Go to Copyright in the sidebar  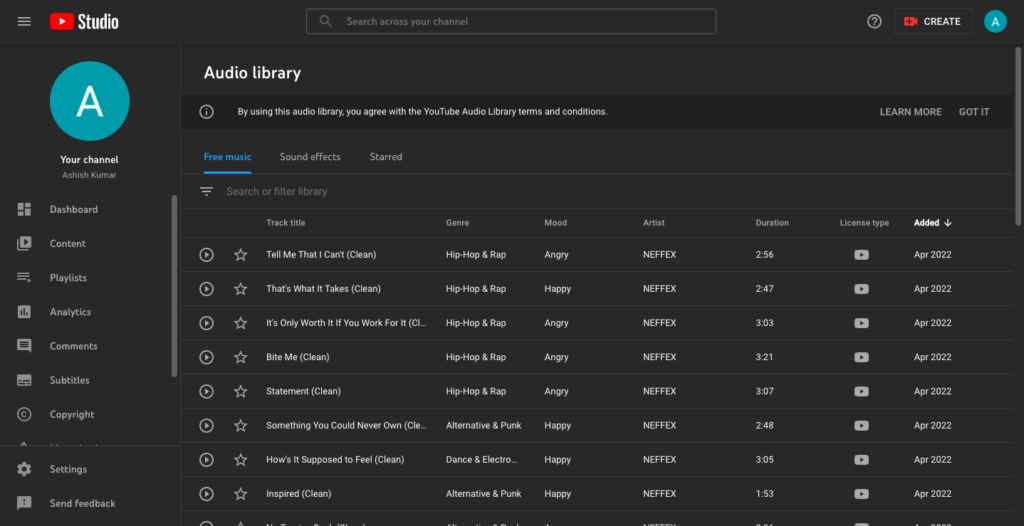(72, 414)
